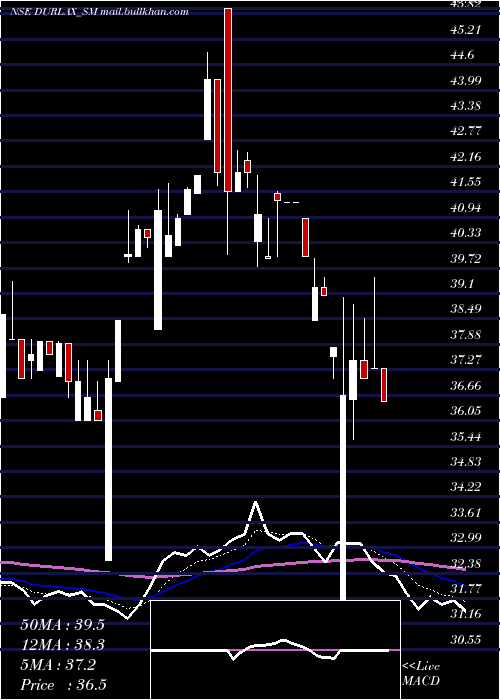Select the 42.77 price axis label

point(466,131)
